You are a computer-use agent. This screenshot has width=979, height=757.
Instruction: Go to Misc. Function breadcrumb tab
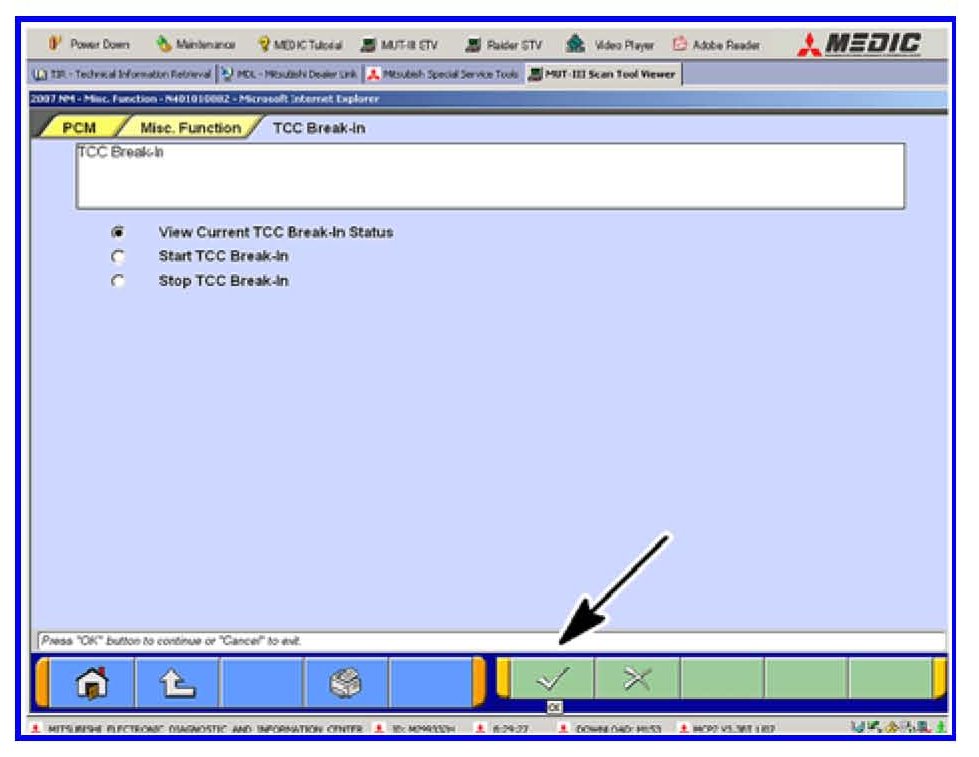(189, 128)
